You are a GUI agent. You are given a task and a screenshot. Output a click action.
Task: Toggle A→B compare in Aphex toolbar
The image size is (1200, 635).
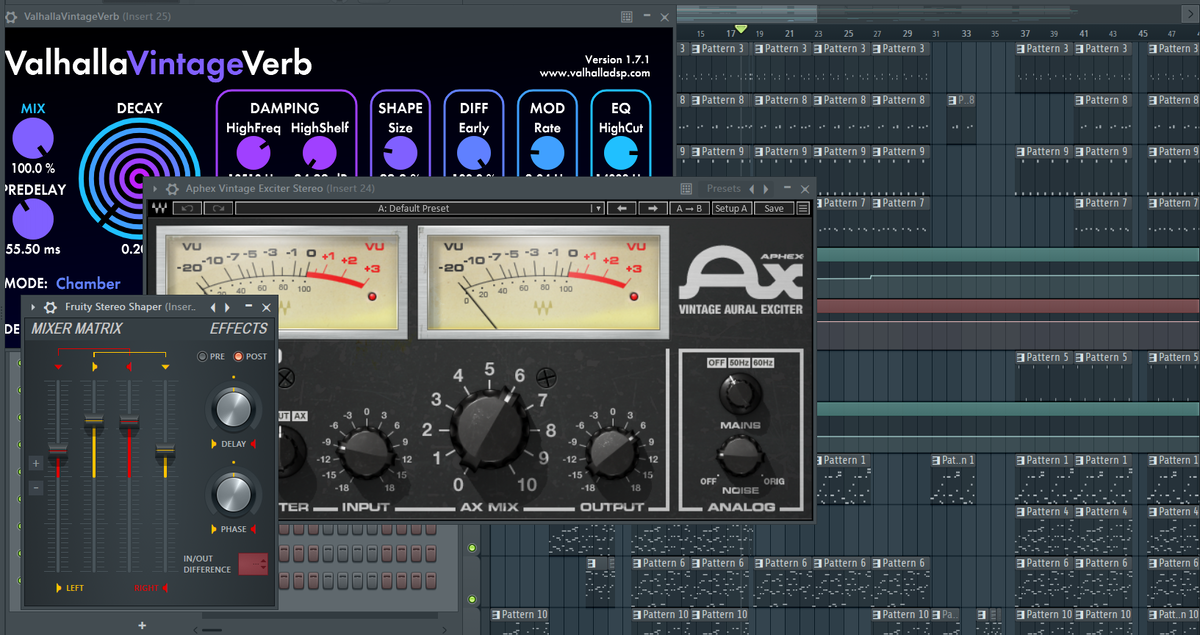point(688,208)
